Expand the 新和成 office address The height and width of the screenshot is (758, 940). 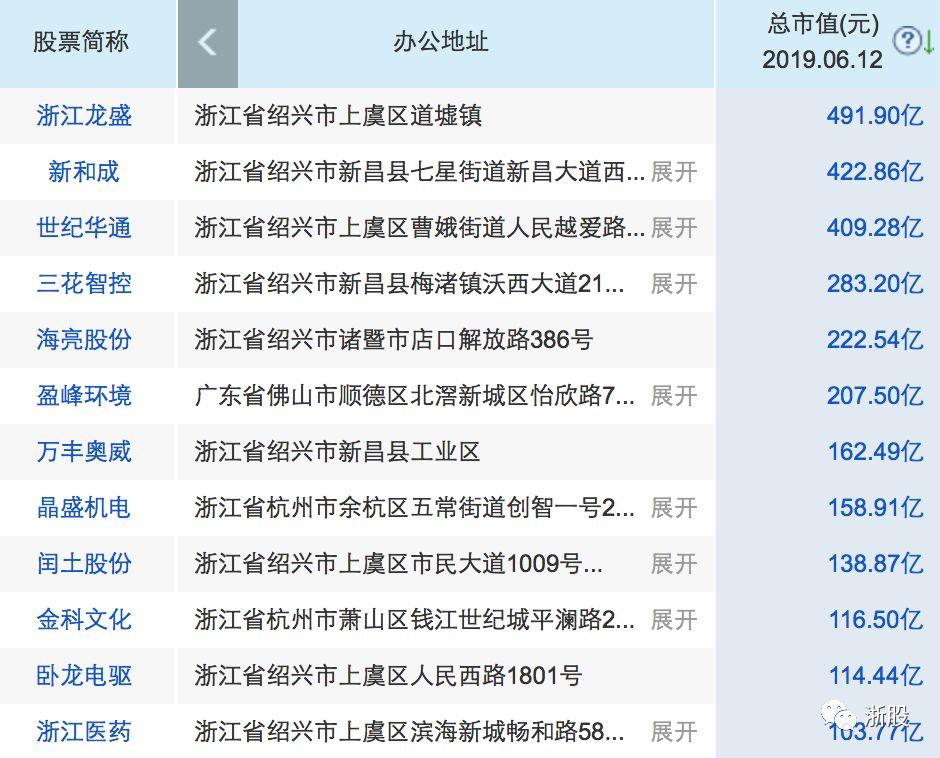(x=674, y=172)
